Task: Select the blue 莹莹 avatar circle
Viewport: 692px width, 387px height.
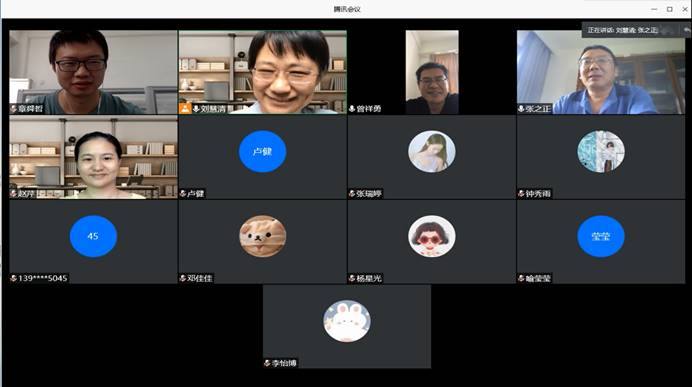Action: coord(601,236)
